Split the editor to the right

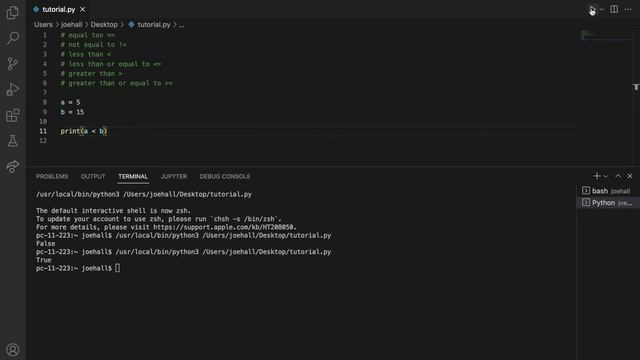[614, 9]
